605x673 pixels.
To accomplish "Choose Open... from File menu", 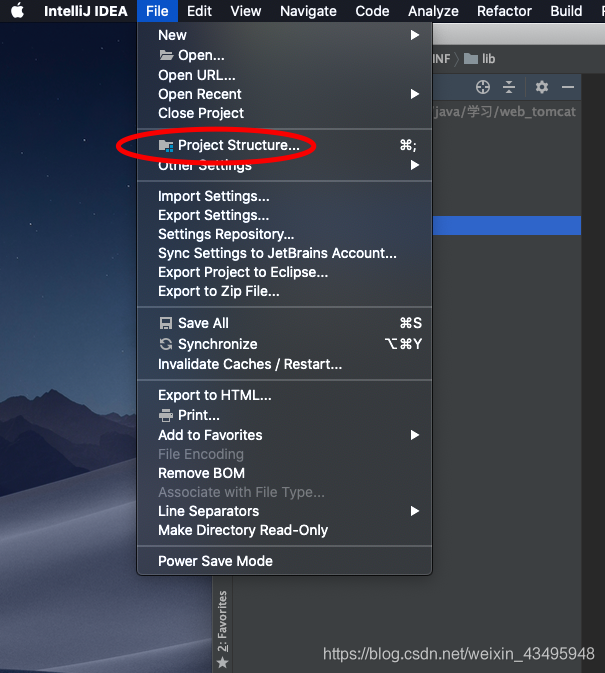I will (x=284, y=55).
